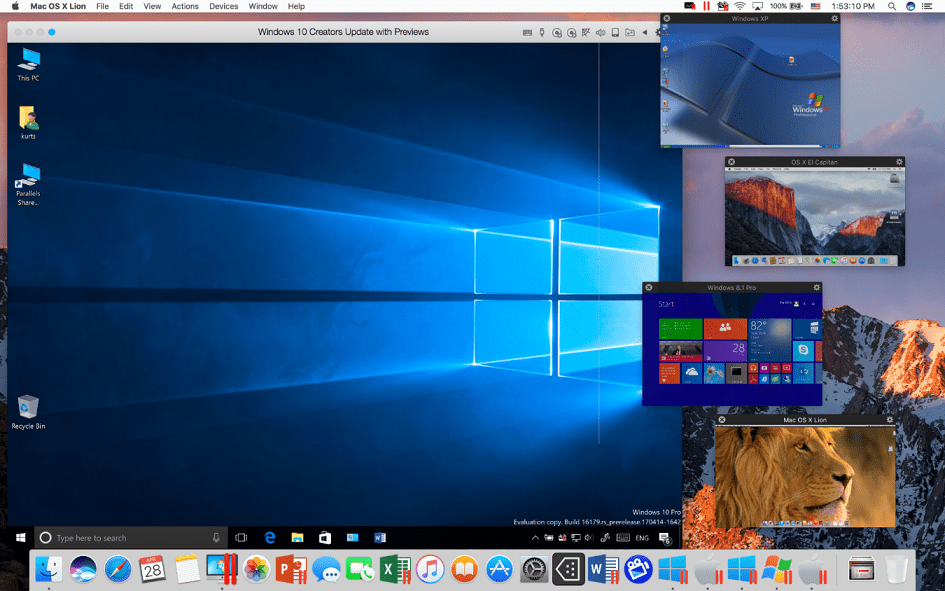Open the Devices menu
This screenshot has width=945, height=591.
(224, 6)
